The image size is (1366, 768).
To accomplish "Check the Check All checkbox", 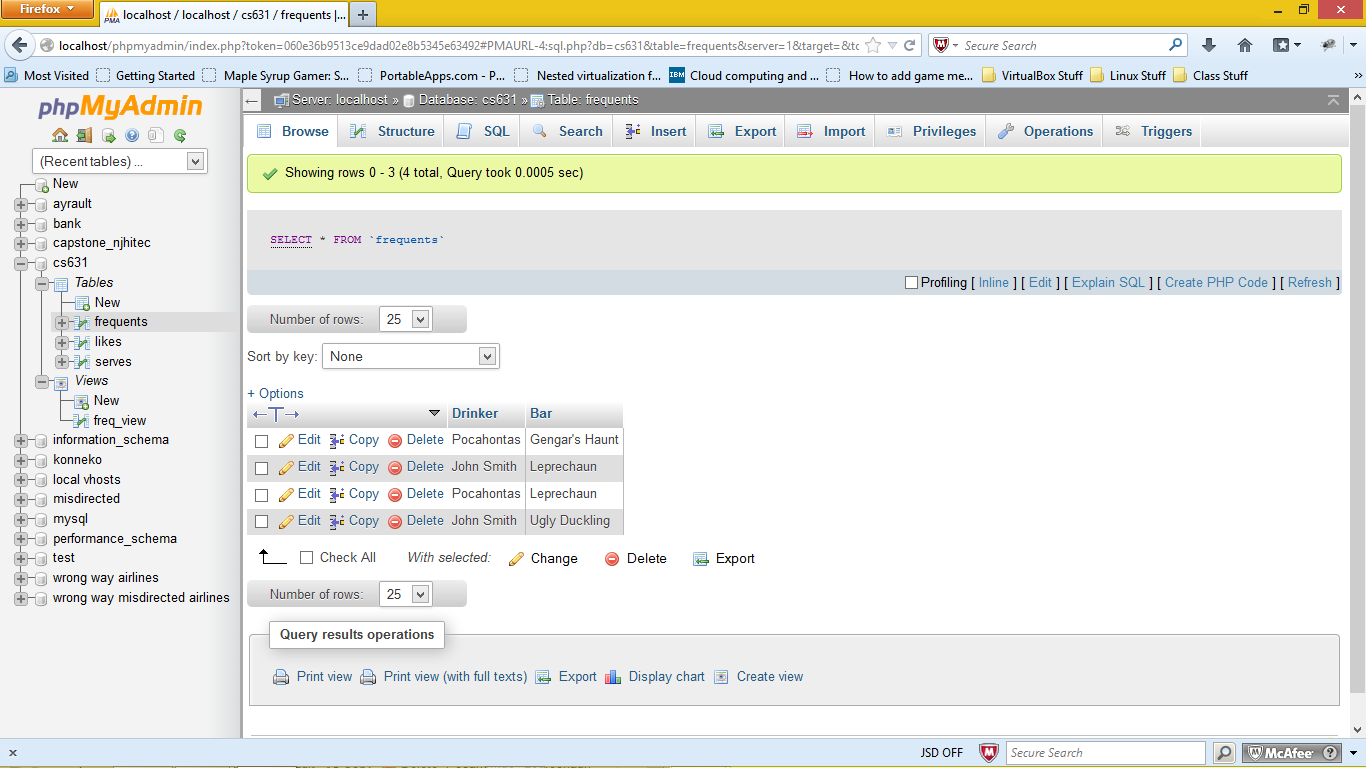I will [x=306, y=558].
